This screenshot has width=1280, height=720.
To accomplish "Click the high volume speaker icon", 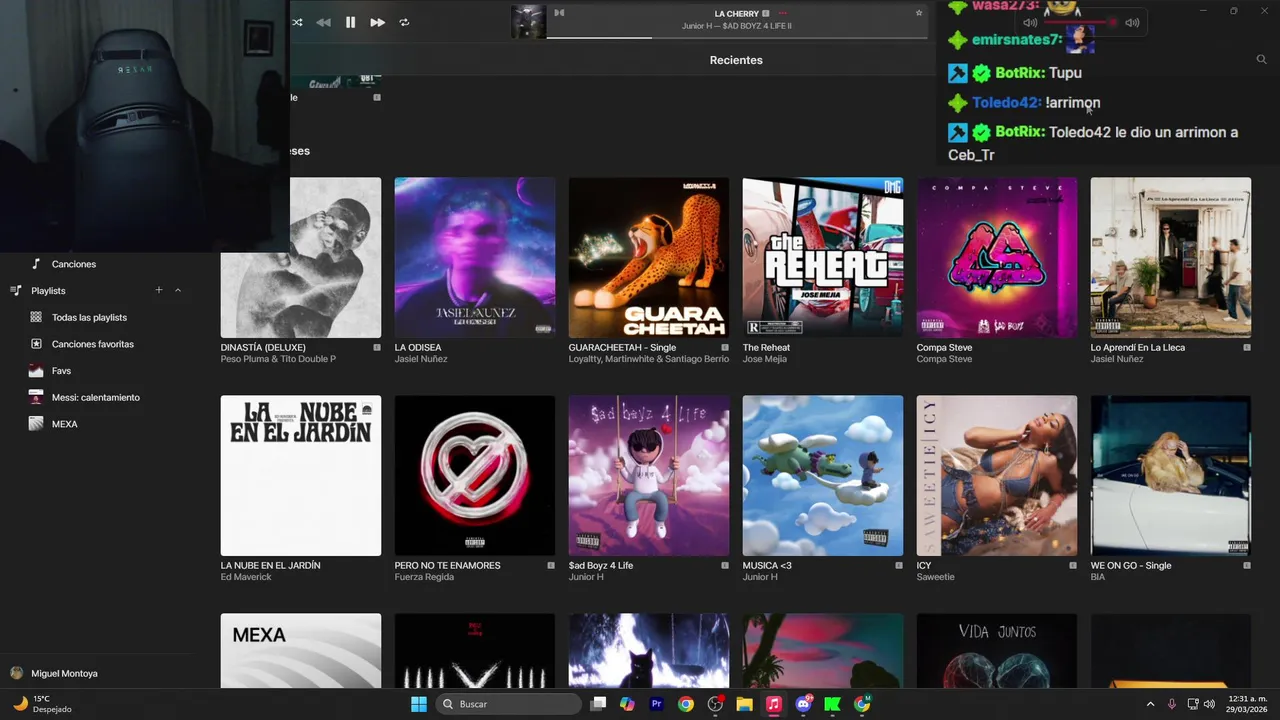I will click(1132, 22).
